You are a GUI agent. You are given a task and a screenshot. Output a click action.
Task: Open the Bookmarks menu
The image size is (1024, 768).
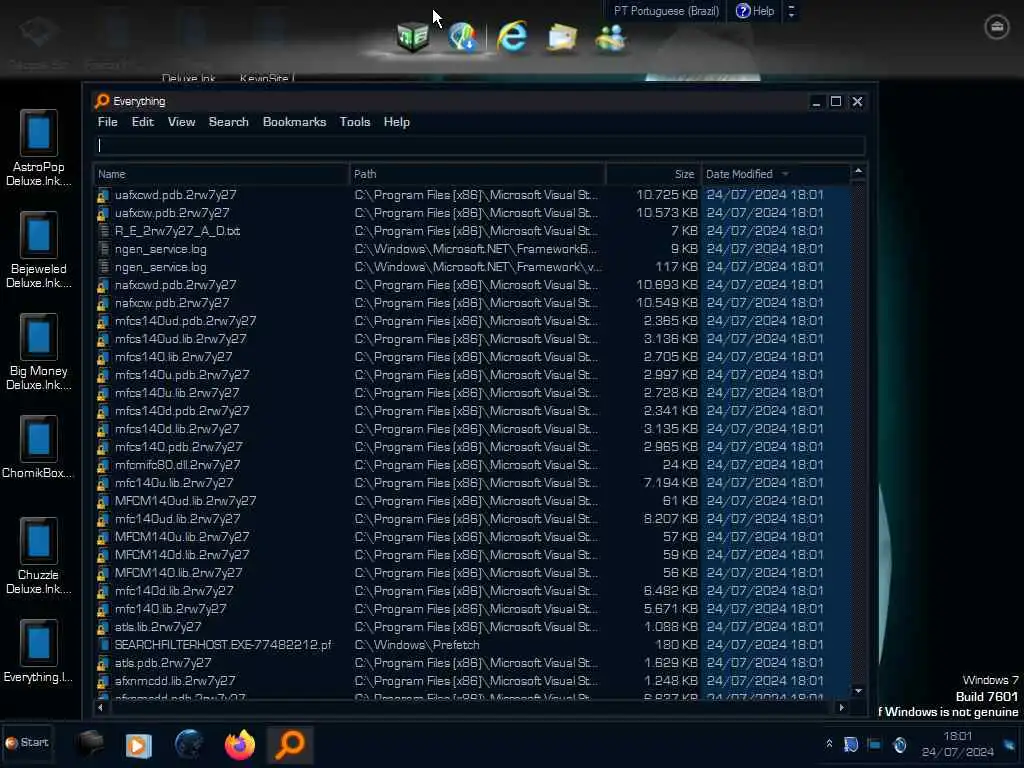[x=294, y=122]
